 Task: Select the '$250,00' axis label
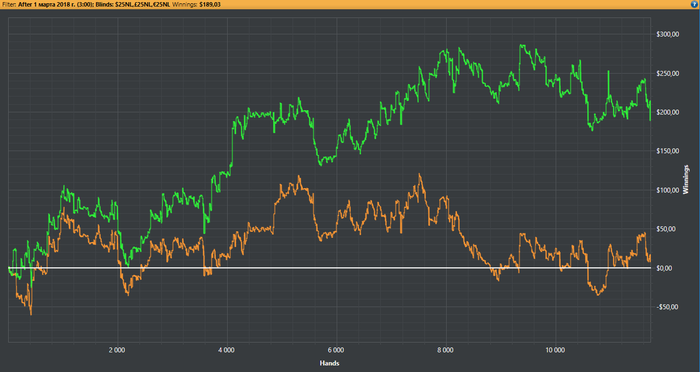tap(667, 73)
